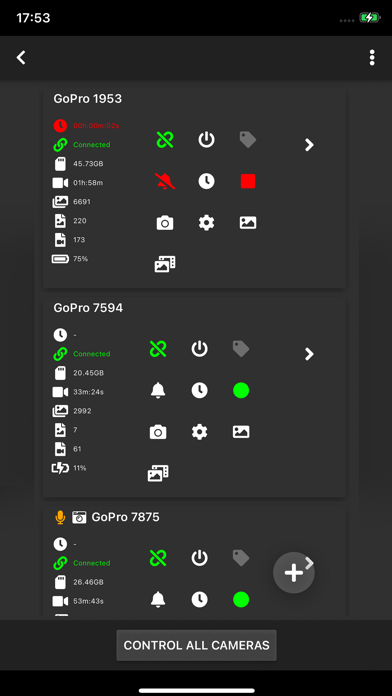Toggle the bell beep on GoPro 7594

(x=158, y=390)
